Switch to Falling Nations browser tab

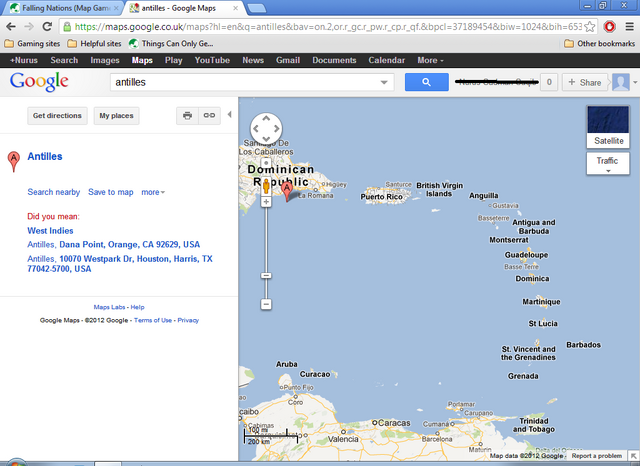click(65, 8)
